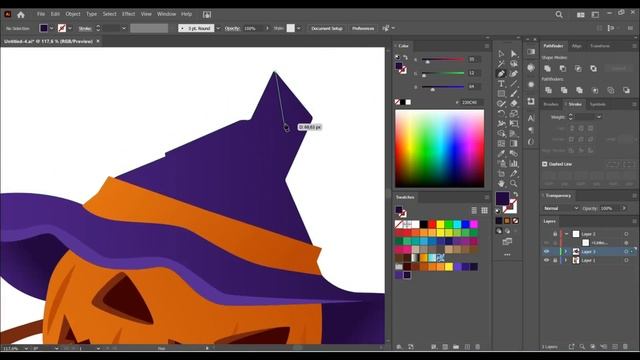Open the stroke weight dropdown in control bar
Viewport: 640px width, 360px height.
coord(124,28)
